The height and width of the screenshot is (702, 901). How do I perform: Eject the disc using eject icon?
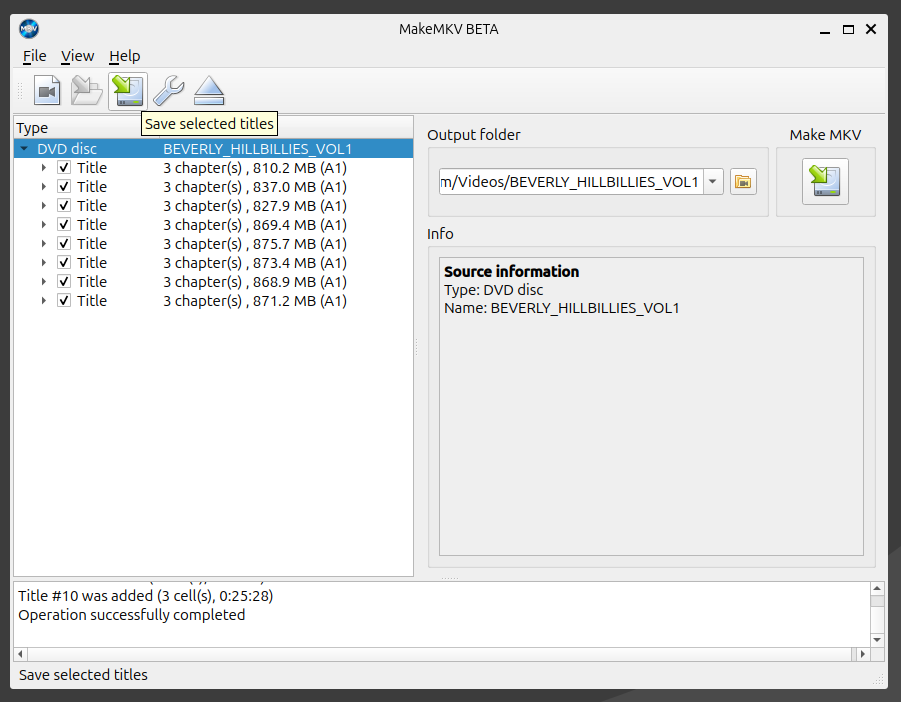(x=209, y=91)
